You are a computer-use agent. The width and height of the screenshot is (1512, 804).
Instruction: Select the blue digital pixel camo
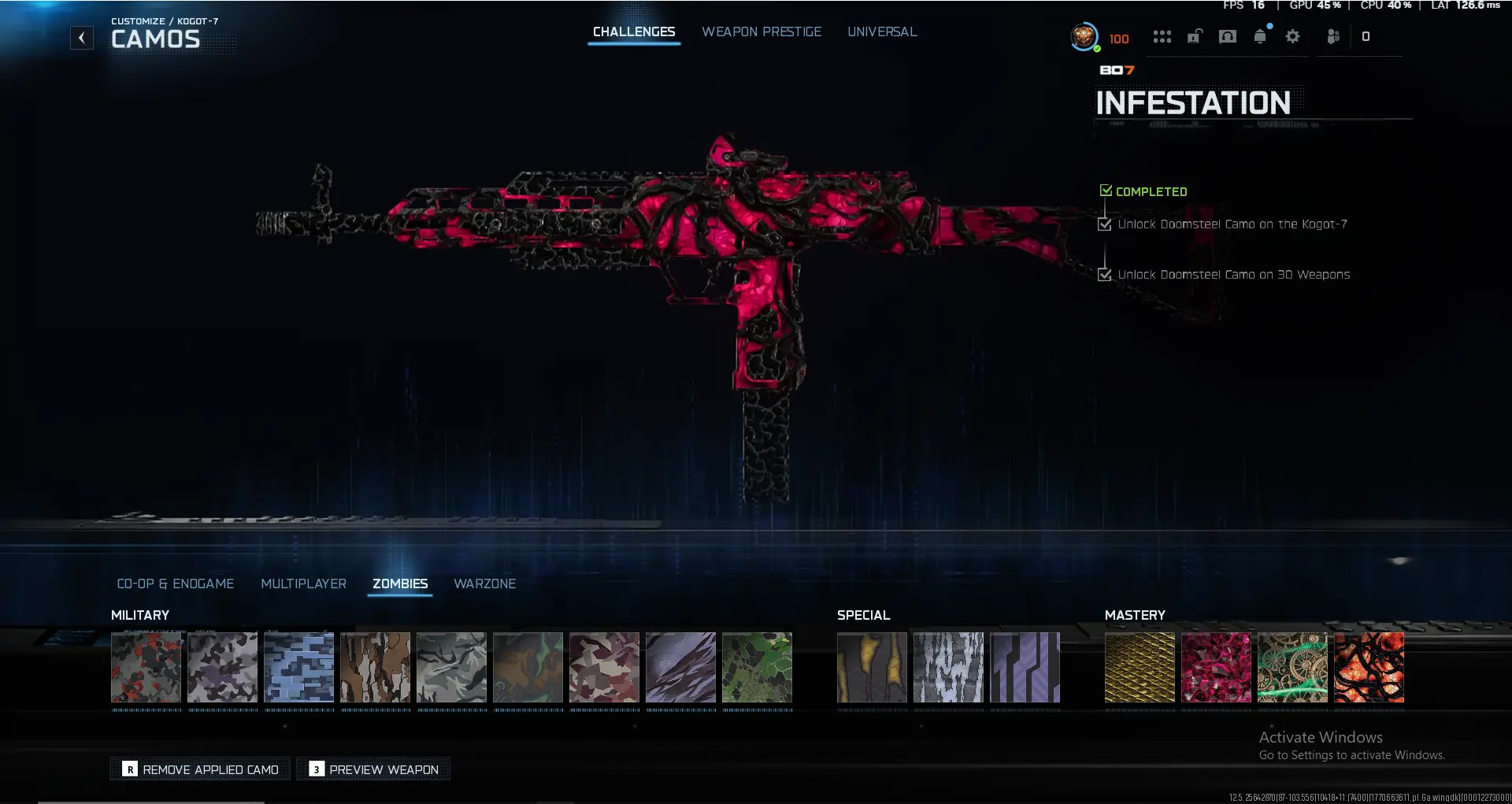click(x=299, y=667)
